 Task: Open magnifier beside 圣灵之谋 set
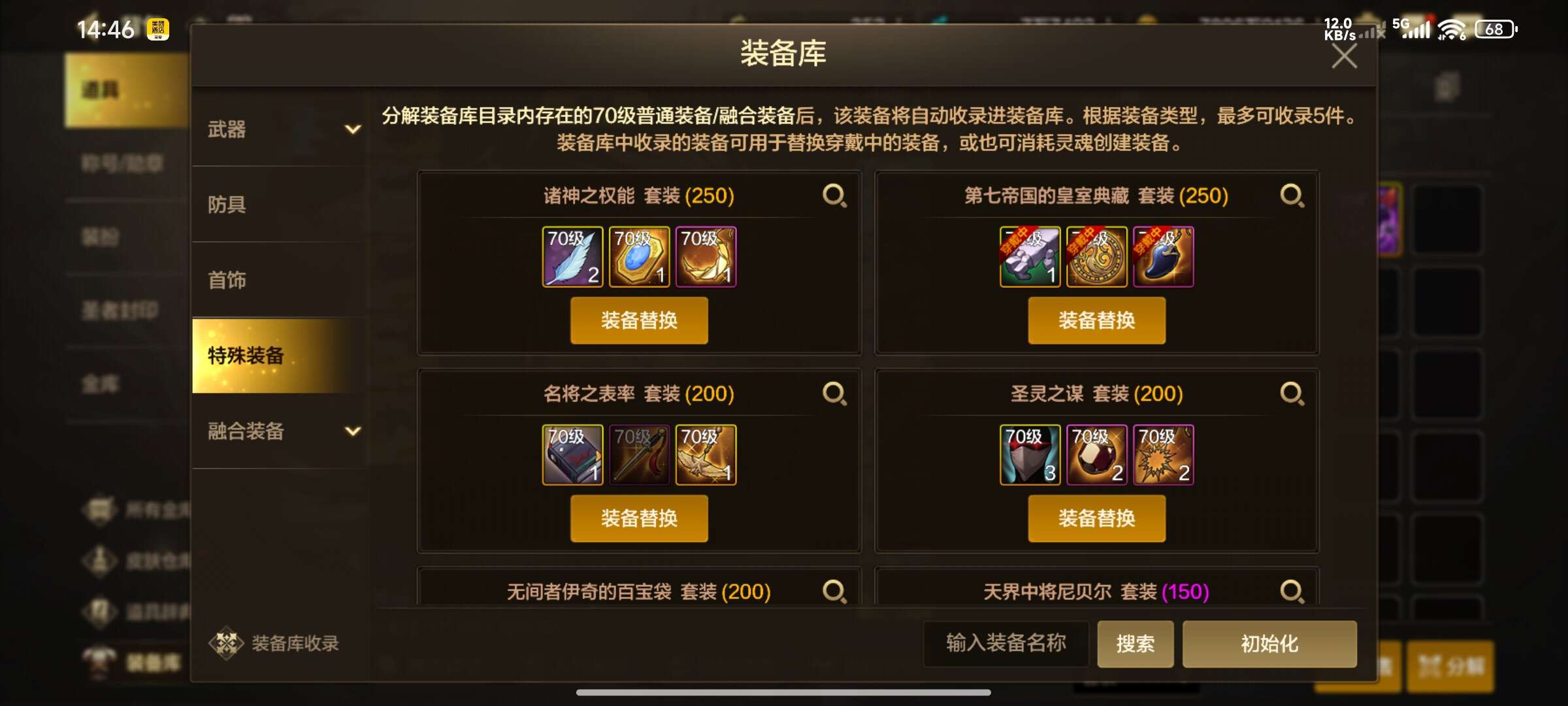(1292, 394)
